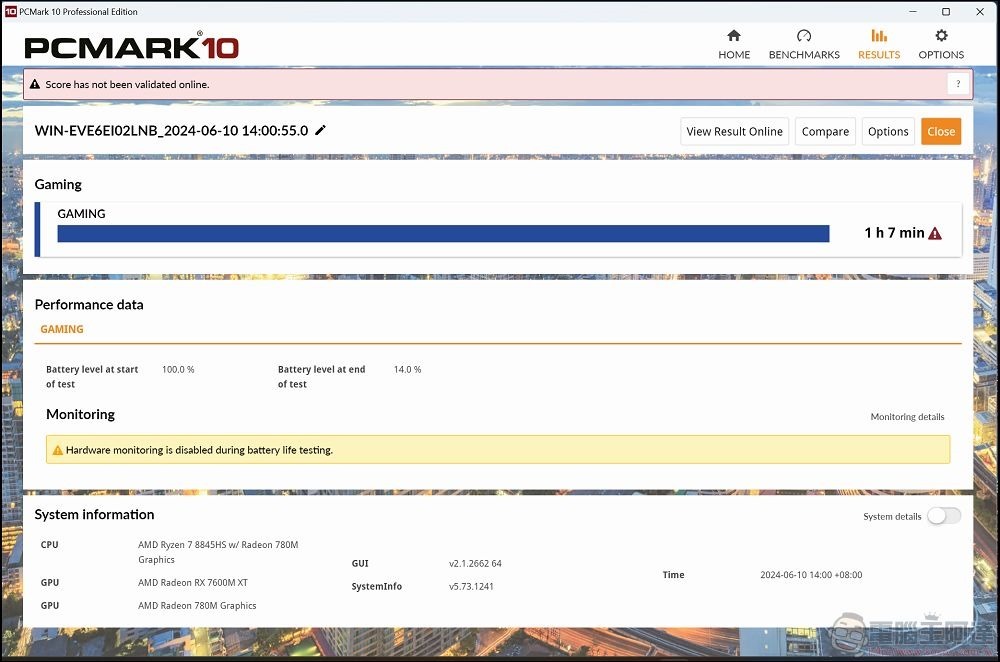This screenshot has height=662, width=1000.
Task: Click the validation warning triangle icon
Action: tap(34, 84)
